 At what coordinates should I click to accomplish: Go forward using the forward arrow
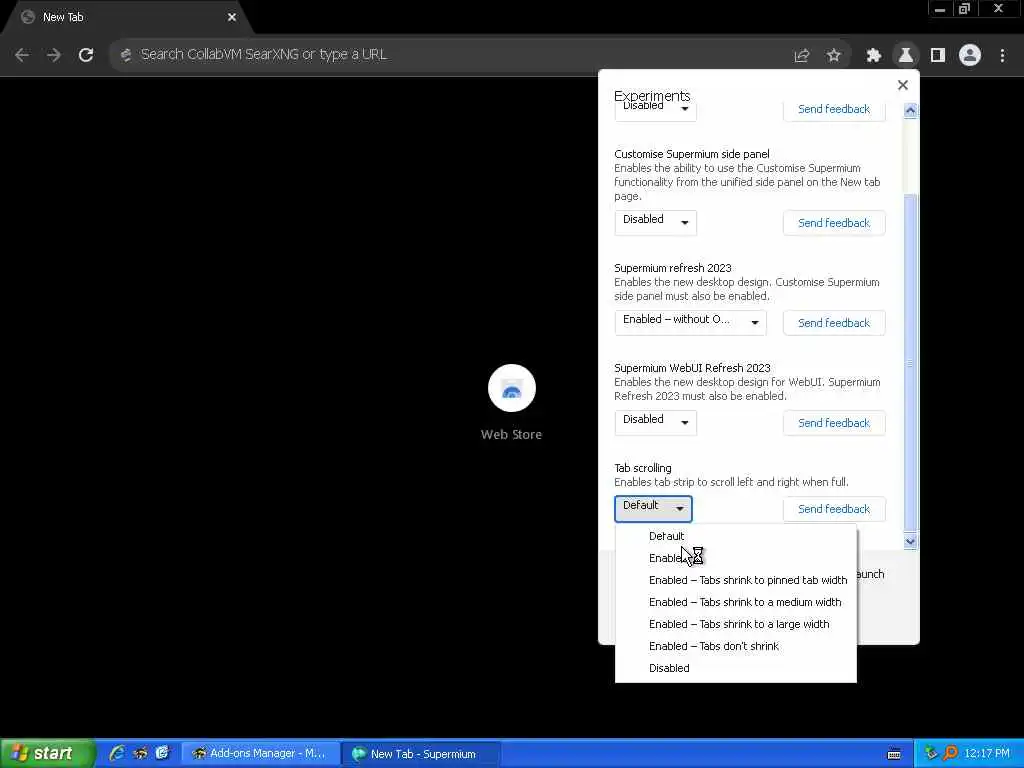click(x=54, y=55)
